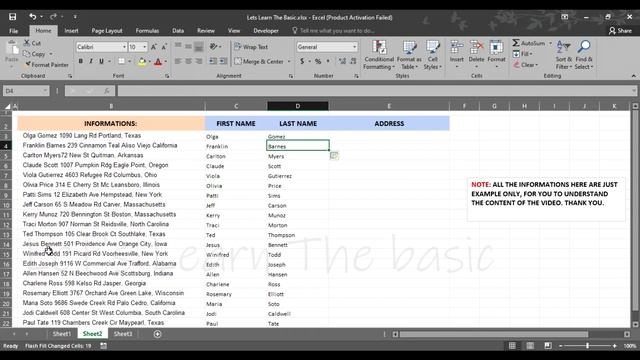Open the Name Box dropdown
This screenshot has height=360, width=640.
pyautogui.click(x=45, y=91)
